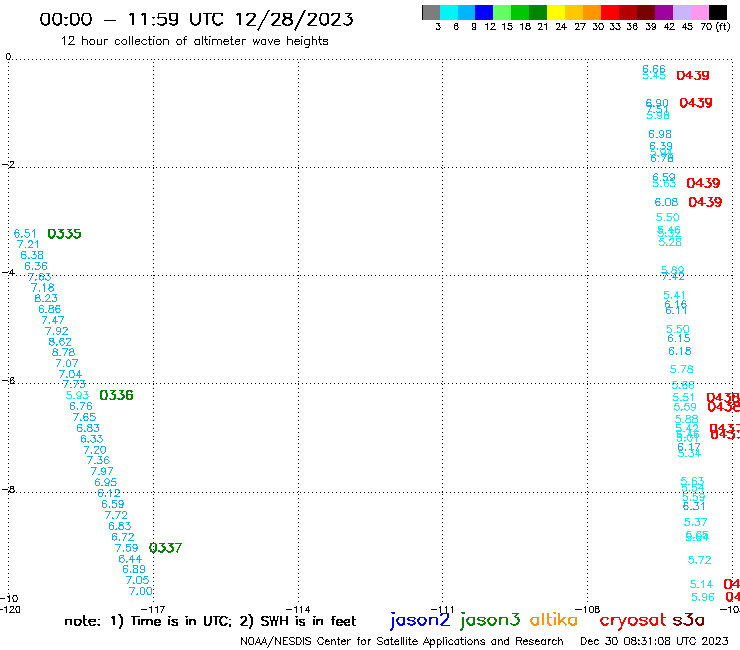Click the green time stamp '0336'
Screen dimensions: 740x650
point(117,395)
